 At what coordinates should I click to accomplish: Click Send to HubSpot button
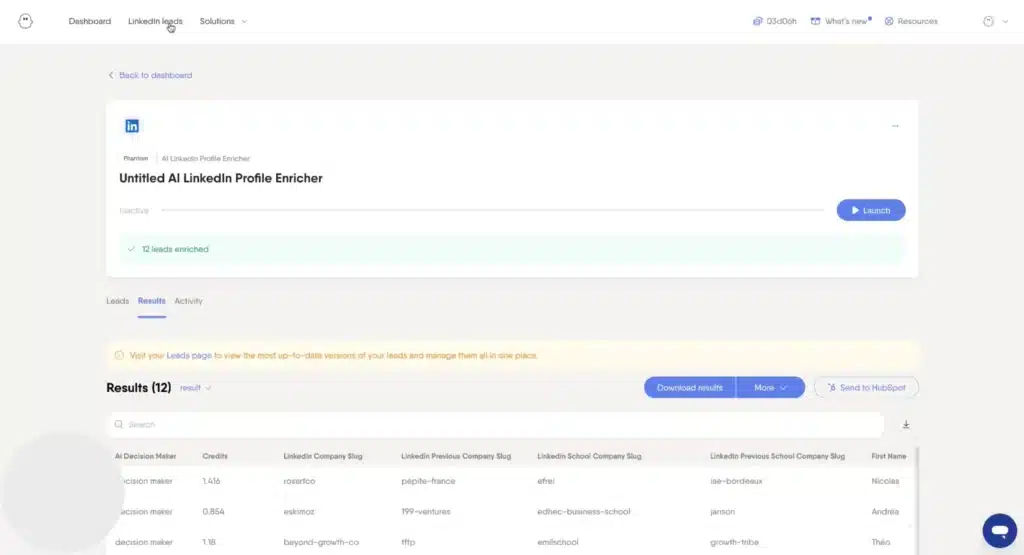click(866, 387)
